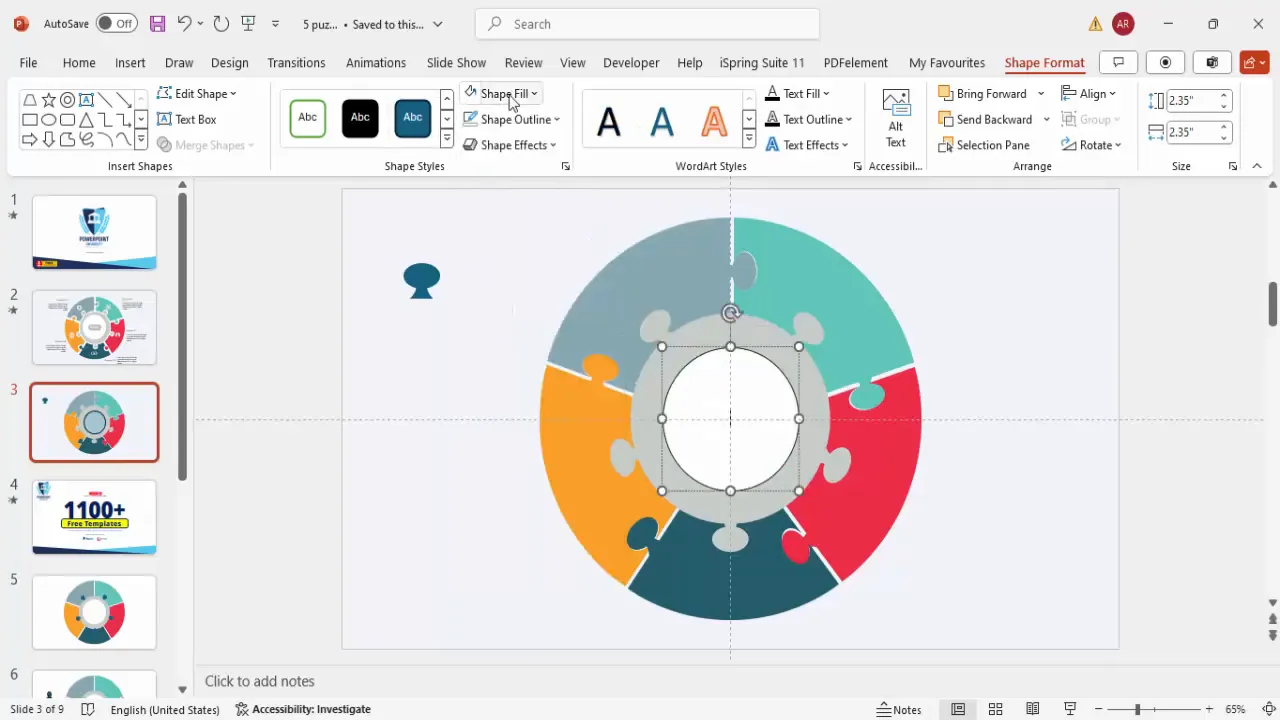Select the star shape in Insert Shapes
The height and width of the screenshot is (720, 1280).
[x=48, y=100]
